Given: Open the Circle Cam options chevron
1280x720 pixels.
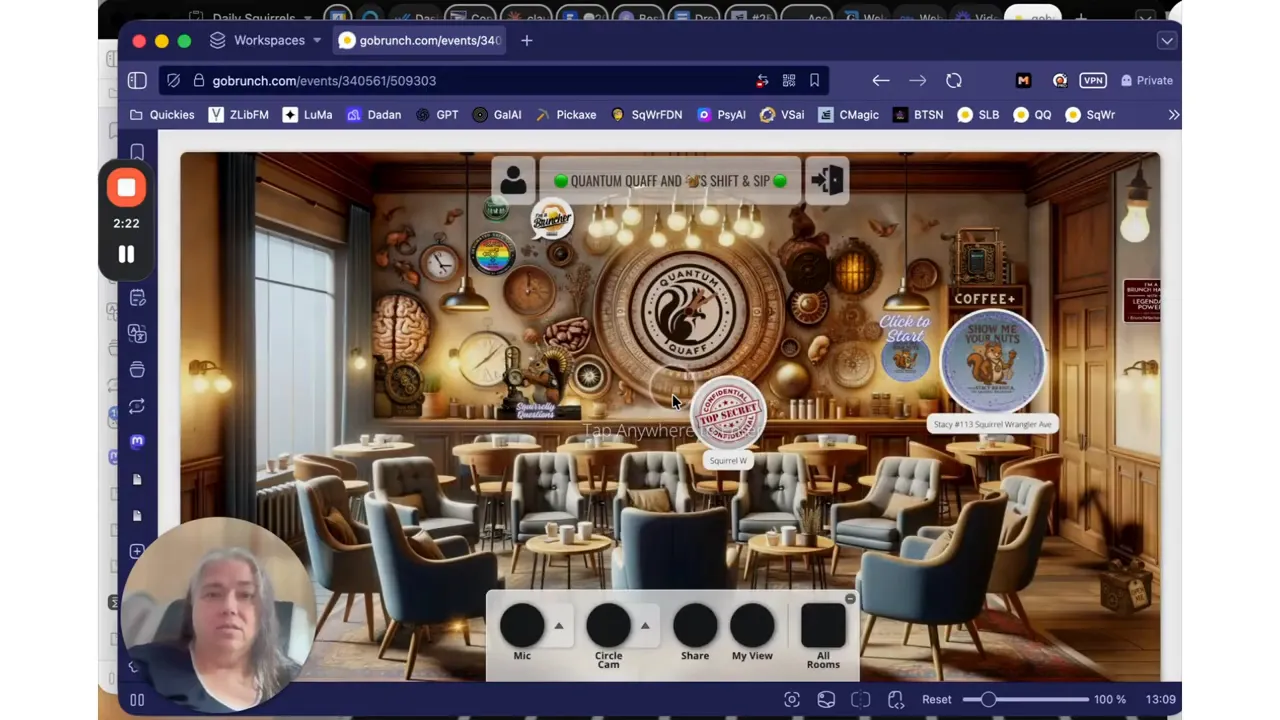Looking at the screenshot, I should pos(645,625).
